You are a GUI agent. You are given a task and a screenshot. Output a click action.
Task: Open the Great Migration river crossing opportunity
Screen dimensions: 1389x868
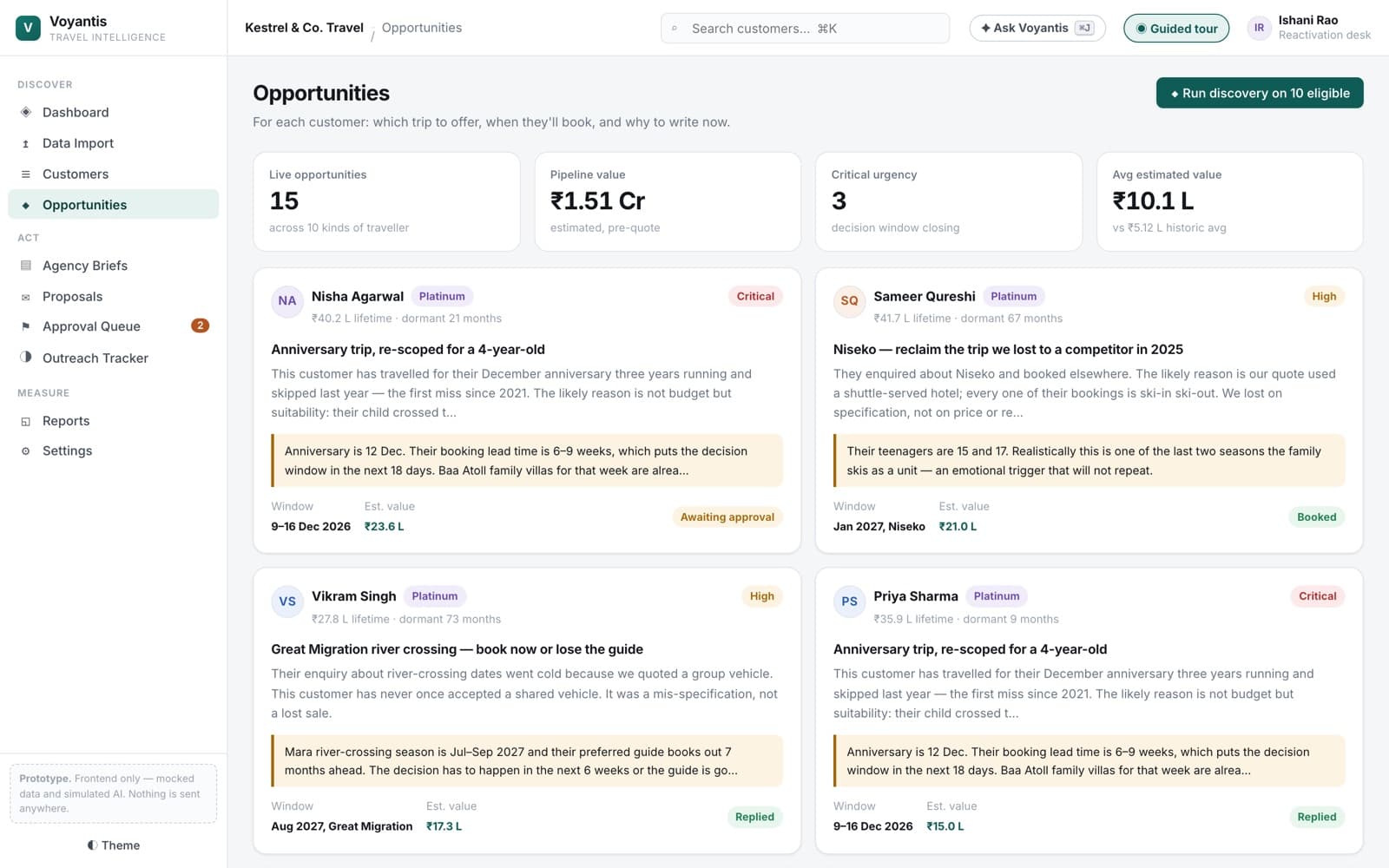click(x=457, y=649)
